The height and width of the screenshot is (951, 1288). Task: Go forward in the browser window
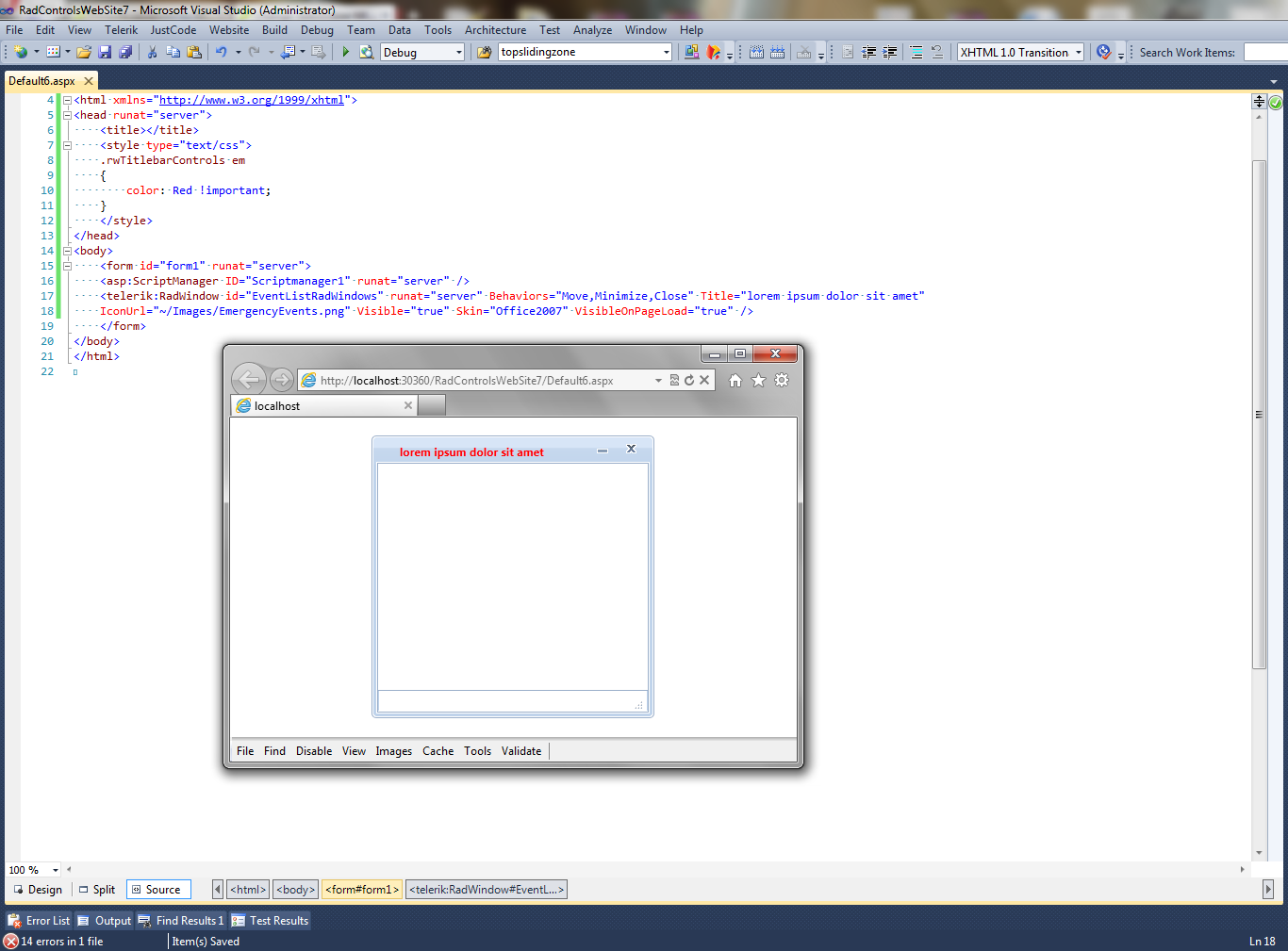tap(281, 380)
